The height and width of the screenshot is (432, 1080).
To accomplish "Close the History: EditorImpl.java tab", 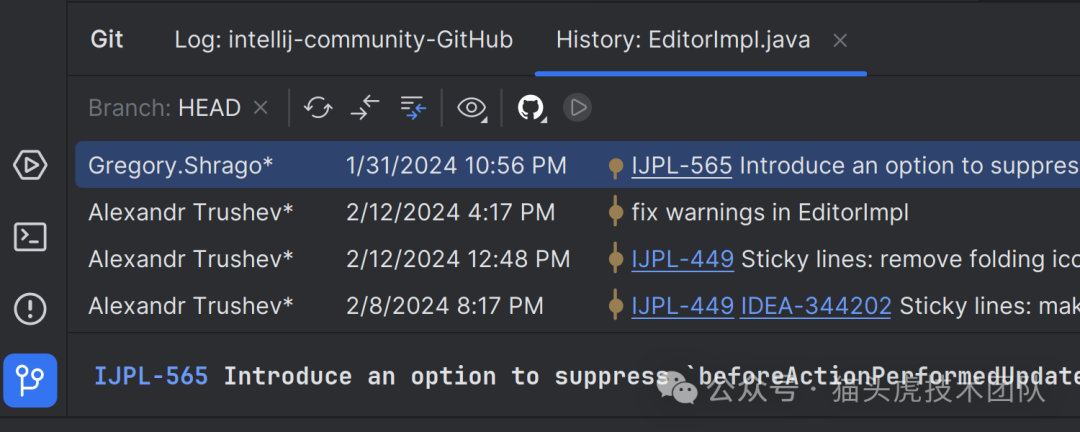I will point(841,41).
